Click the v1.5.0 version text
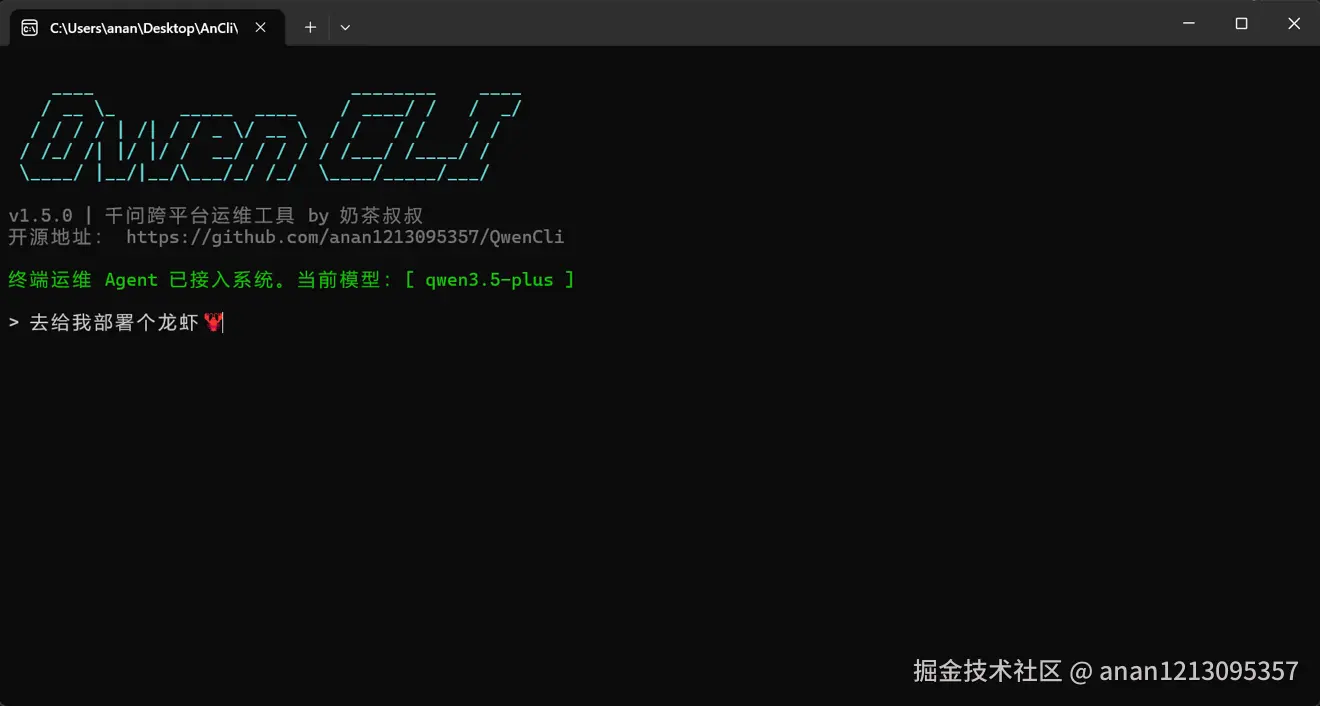 click(38, 214)
